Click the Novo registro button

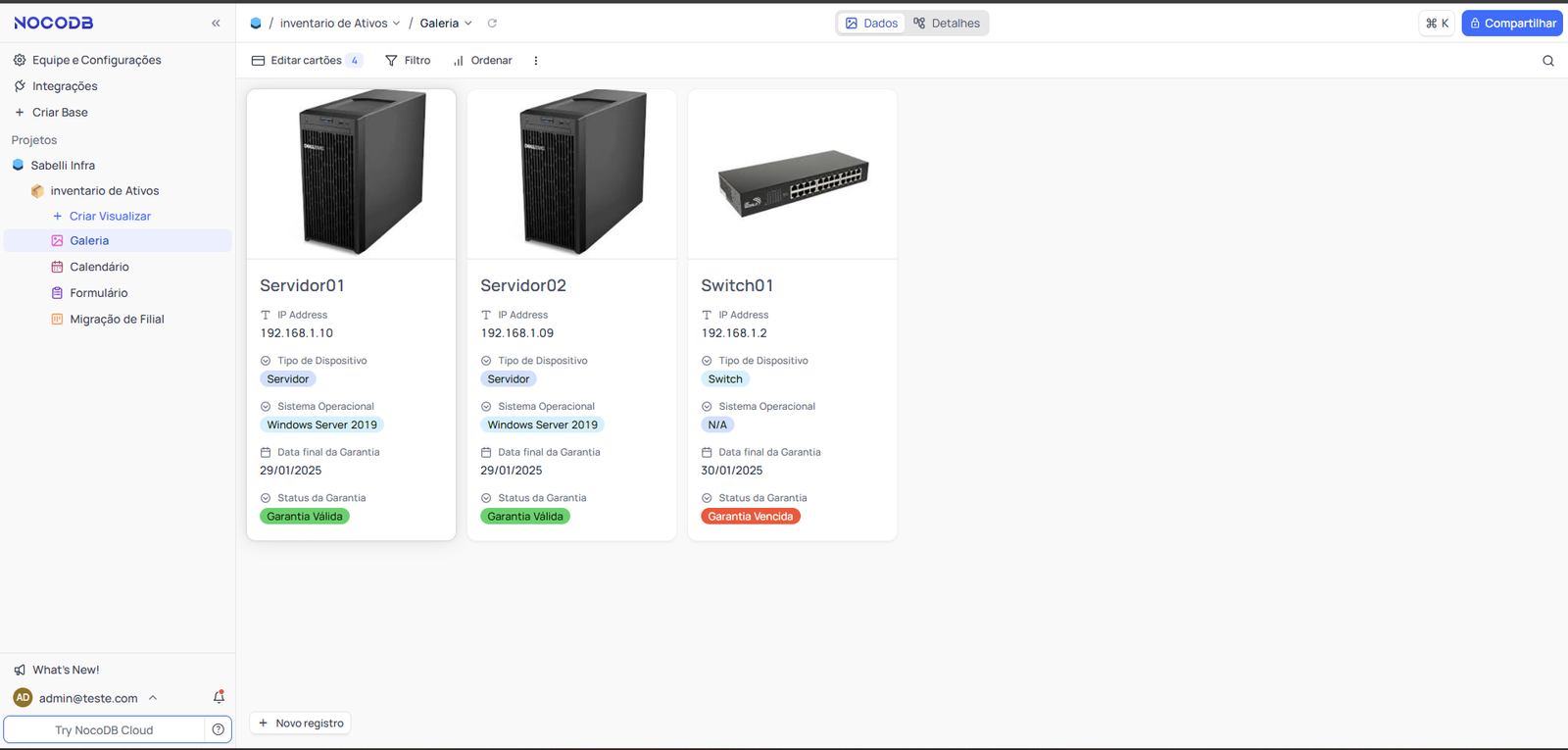(301, 724)
